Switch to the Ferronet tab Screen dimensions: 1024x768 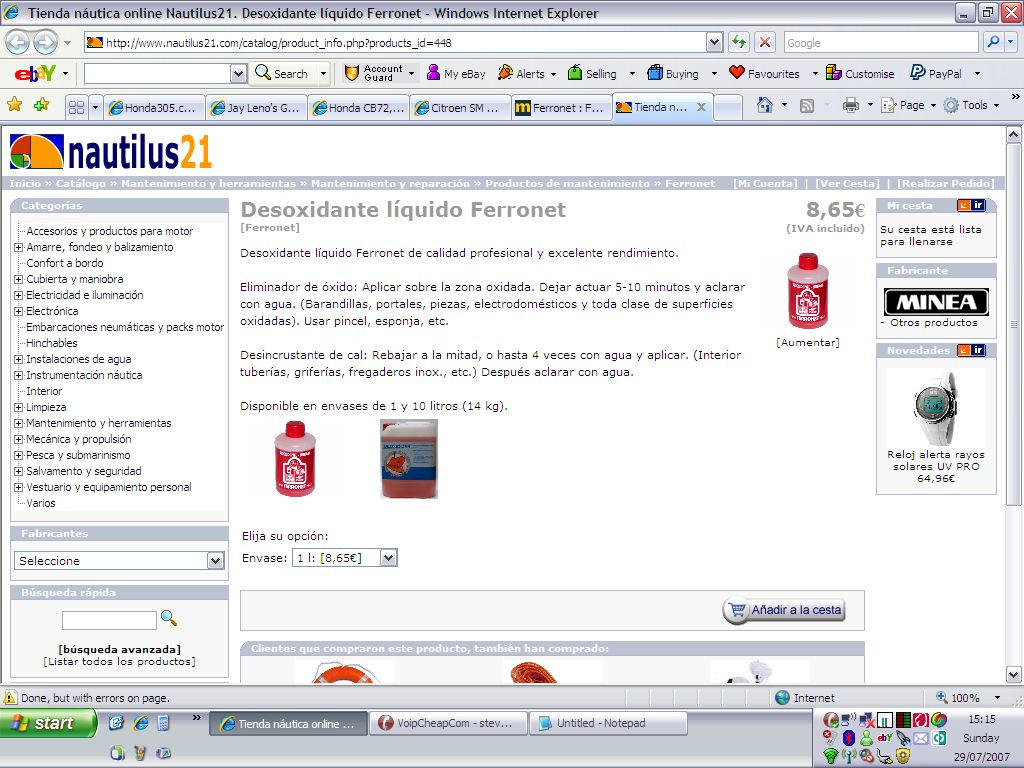560,108
